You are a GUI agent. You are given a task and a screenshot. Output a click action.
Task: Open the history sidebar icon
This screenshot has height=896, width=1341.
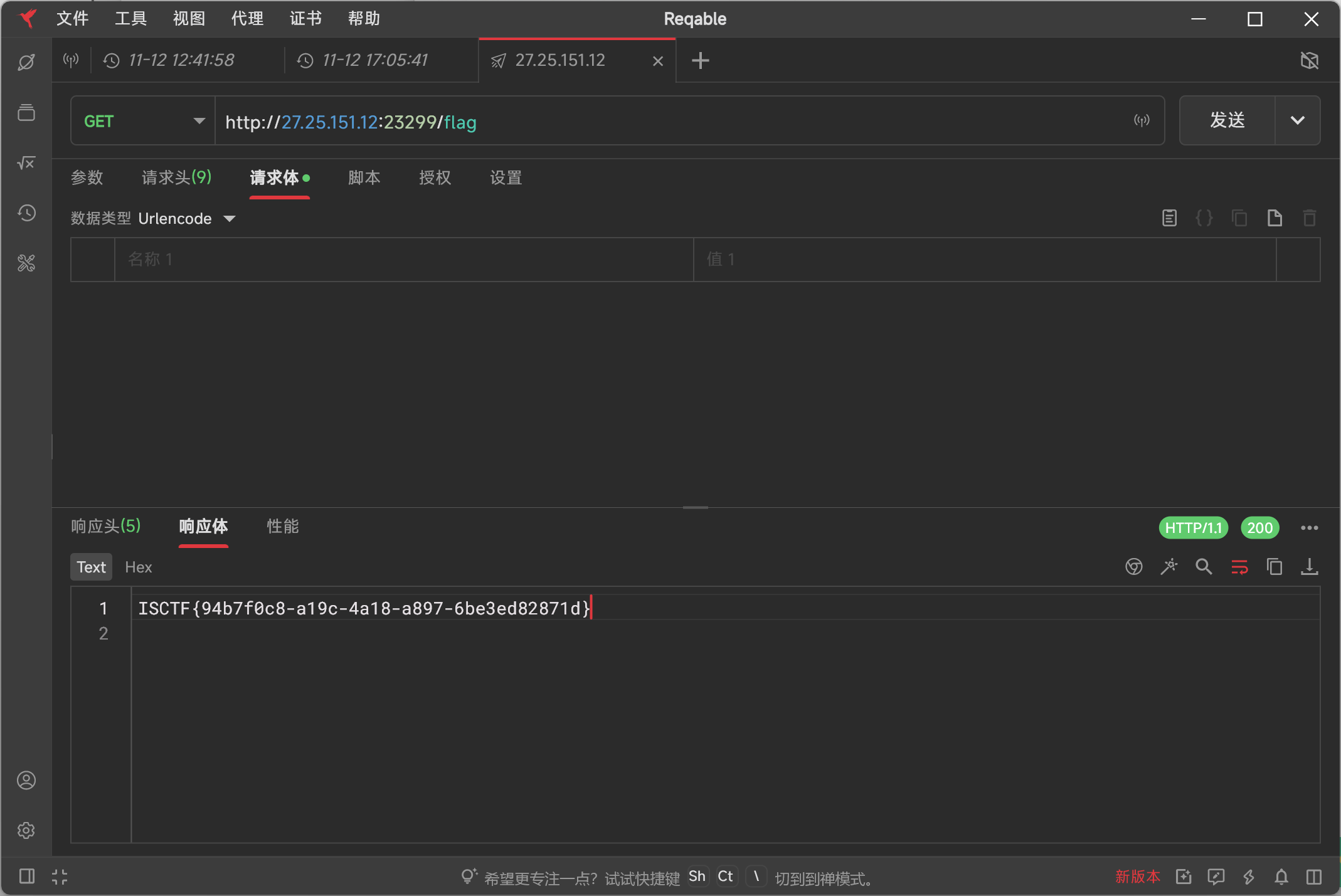click(x=26, y=213)
